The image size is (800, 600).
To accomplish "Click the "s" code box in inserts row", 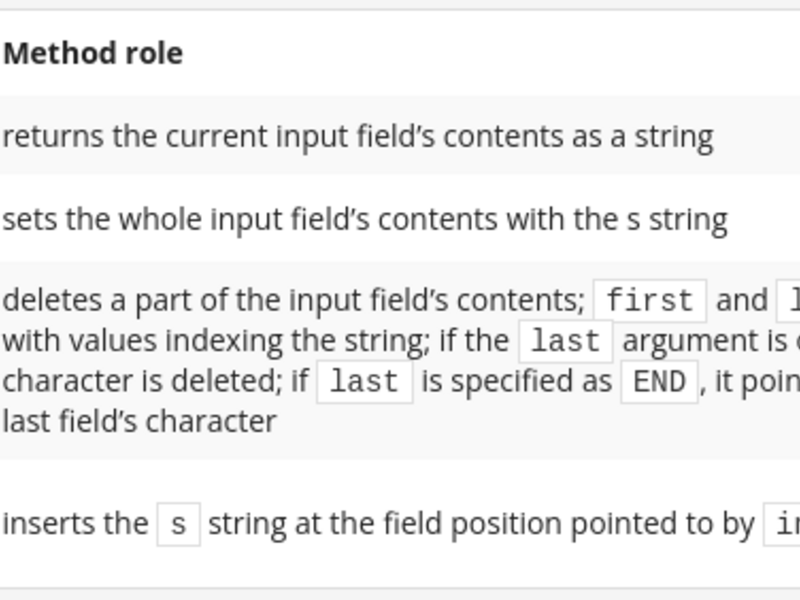I will pyautogui.click(x=179, y=524).
